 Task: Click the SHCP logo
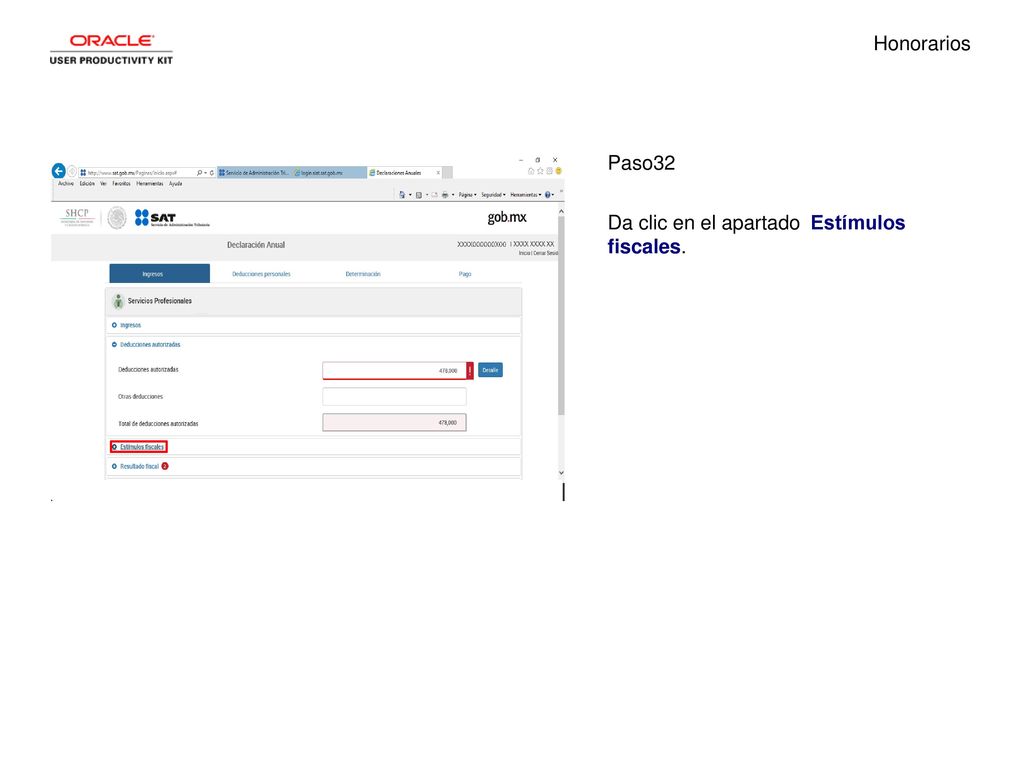[77, 217]
